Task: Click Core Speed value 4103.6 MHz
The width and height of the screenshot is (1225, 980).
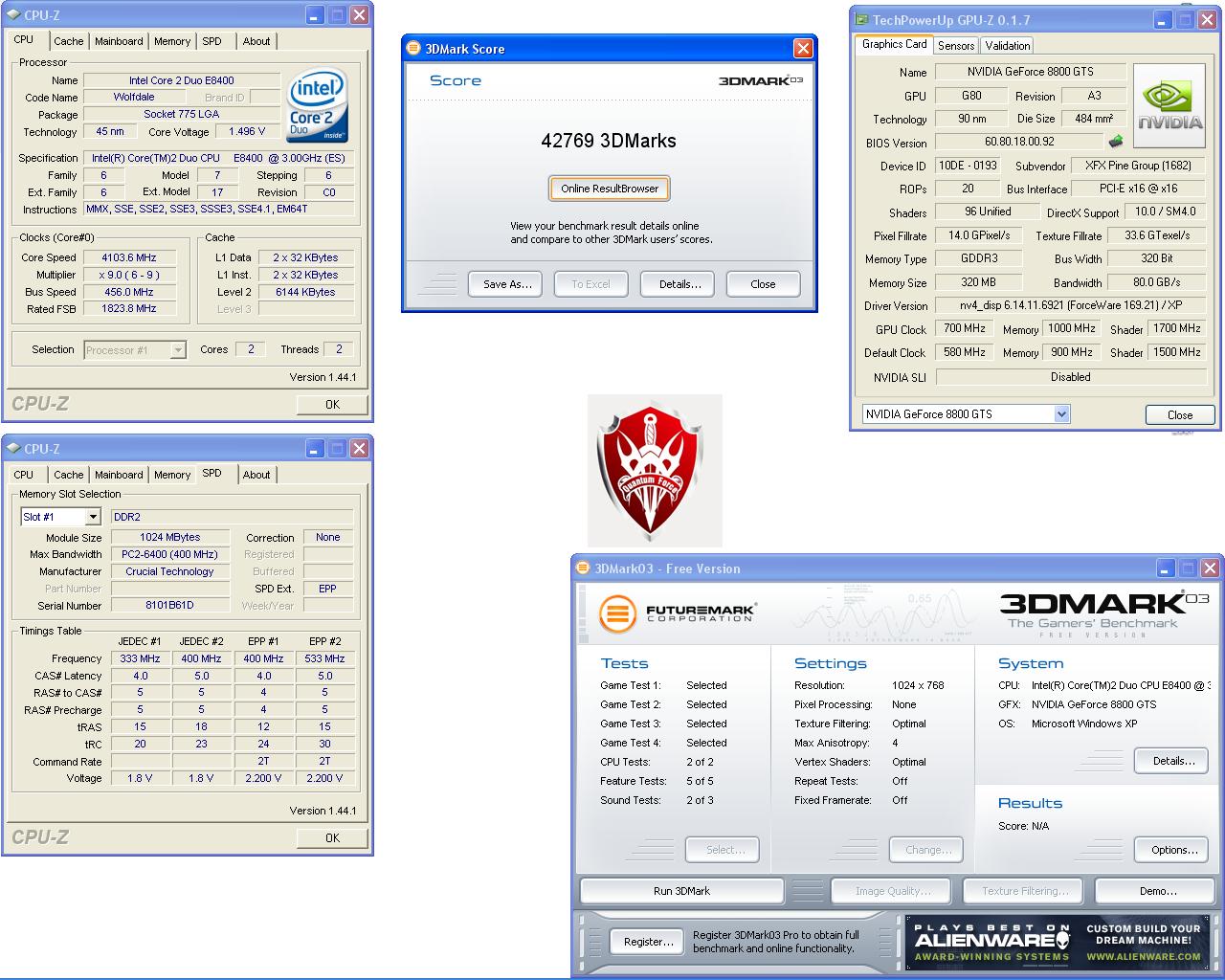Action: 129,257
